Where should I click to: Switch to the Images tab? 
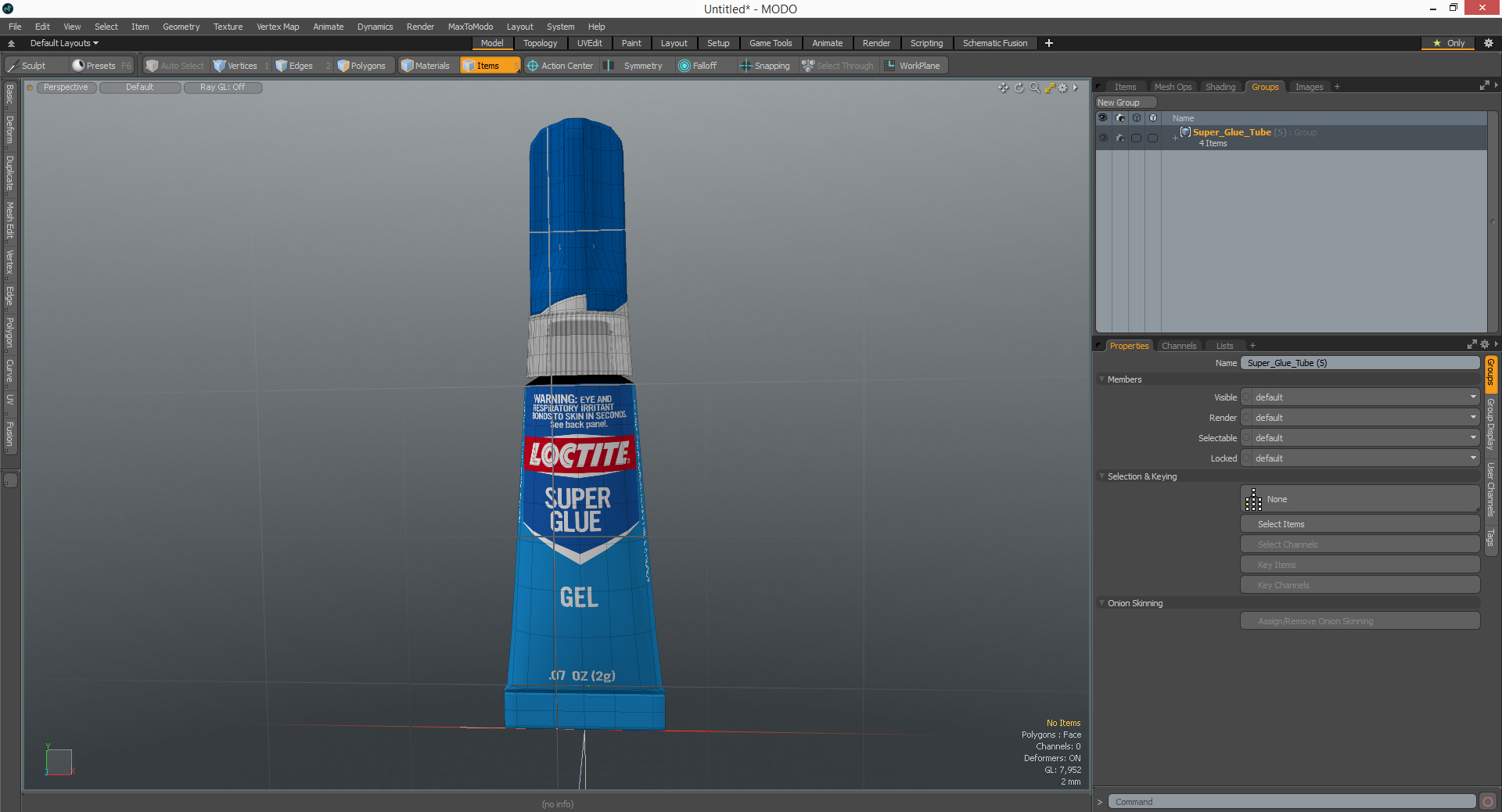tap(1309, 87)
